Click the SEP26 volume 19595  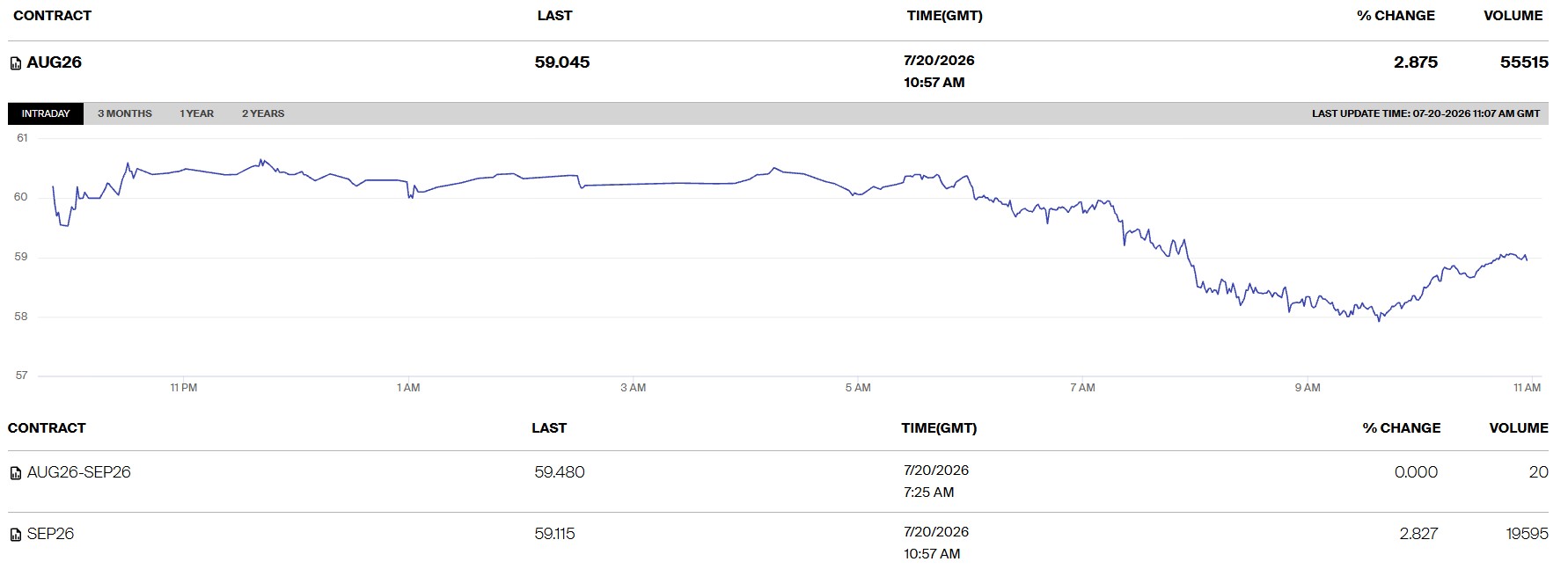[1527, 534]
